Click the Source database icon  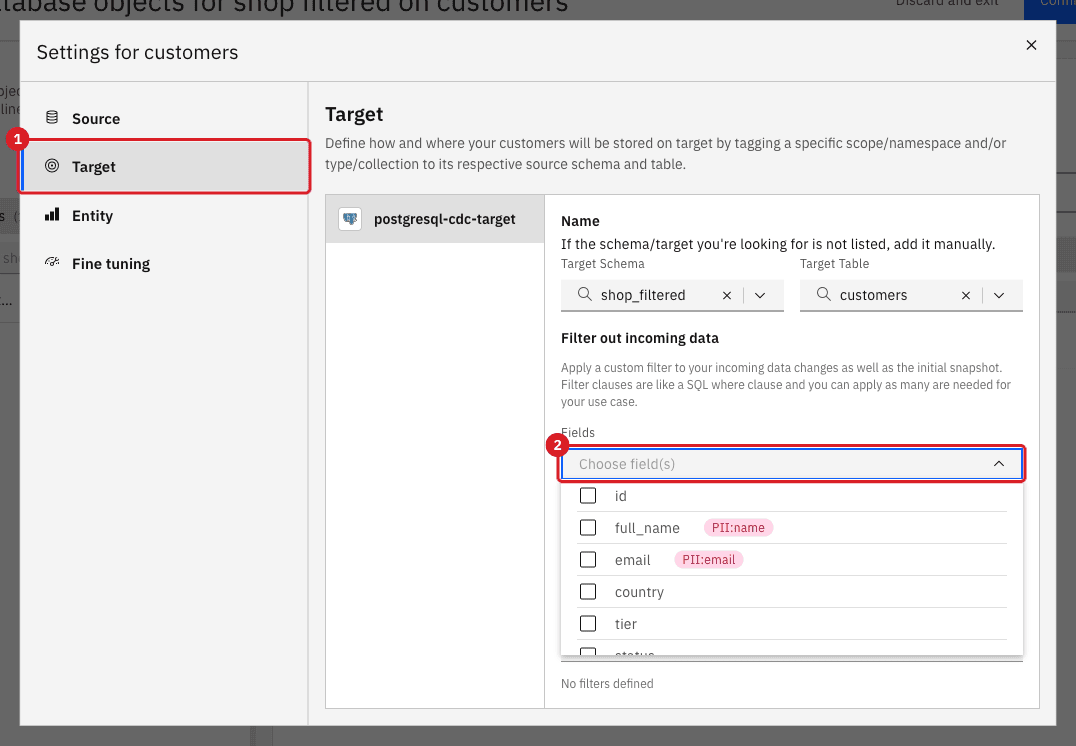pyautogui.click(x=52, y=117)
